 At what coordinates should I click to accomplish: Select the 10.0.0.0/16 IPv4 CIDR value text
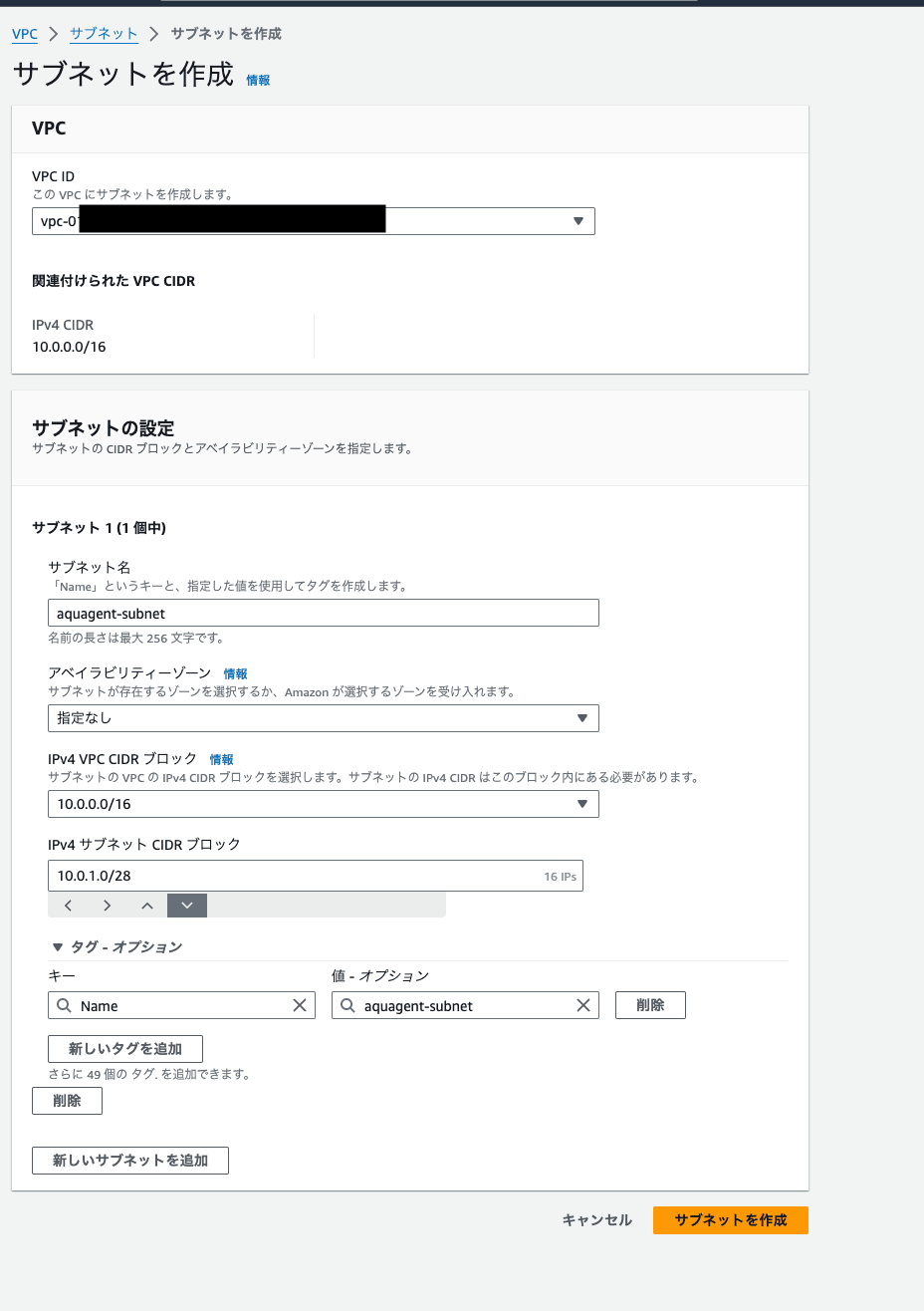(70, 347)
